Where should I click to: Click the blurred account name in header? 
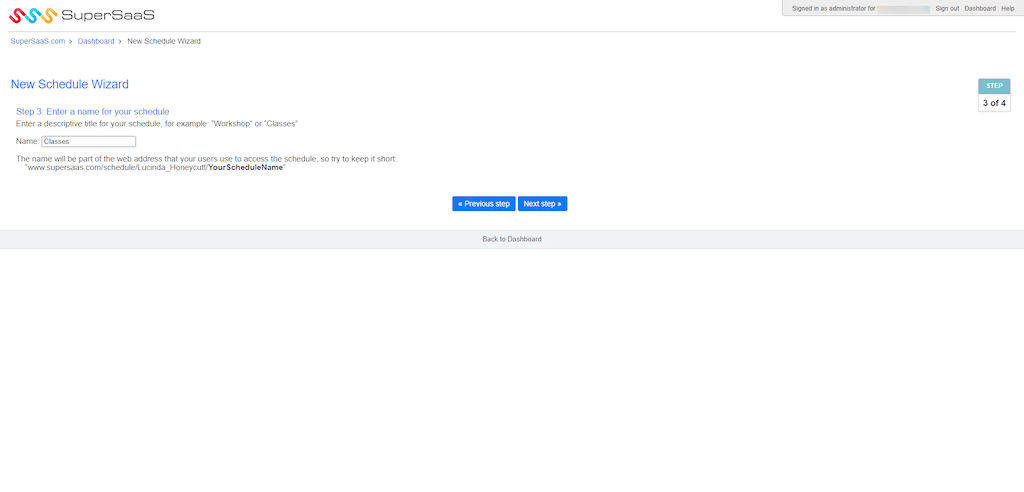904,8
